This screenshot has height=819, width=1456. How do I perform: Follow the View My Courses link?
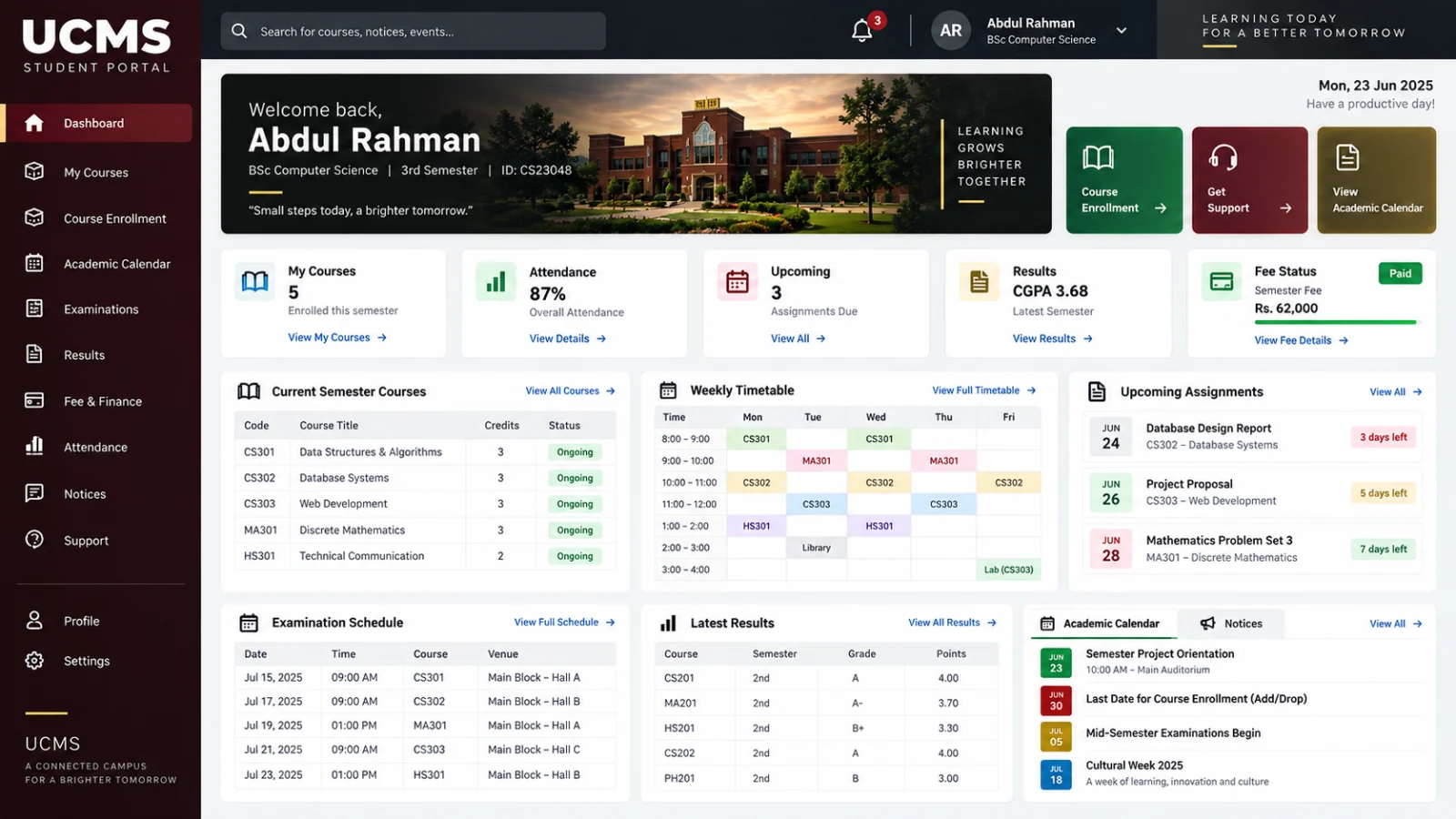point(338,338)
